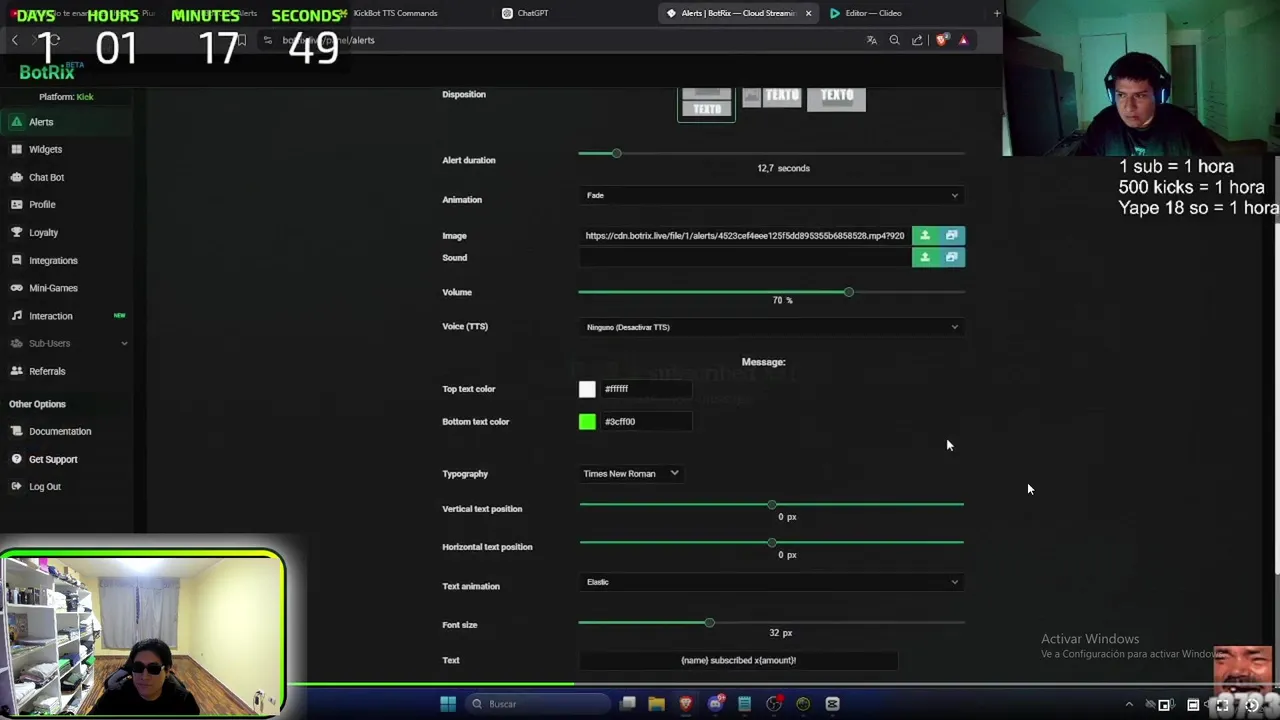Click the Documentation link
The height and width of the screenshot is (720, 1280).
(60, 431)
